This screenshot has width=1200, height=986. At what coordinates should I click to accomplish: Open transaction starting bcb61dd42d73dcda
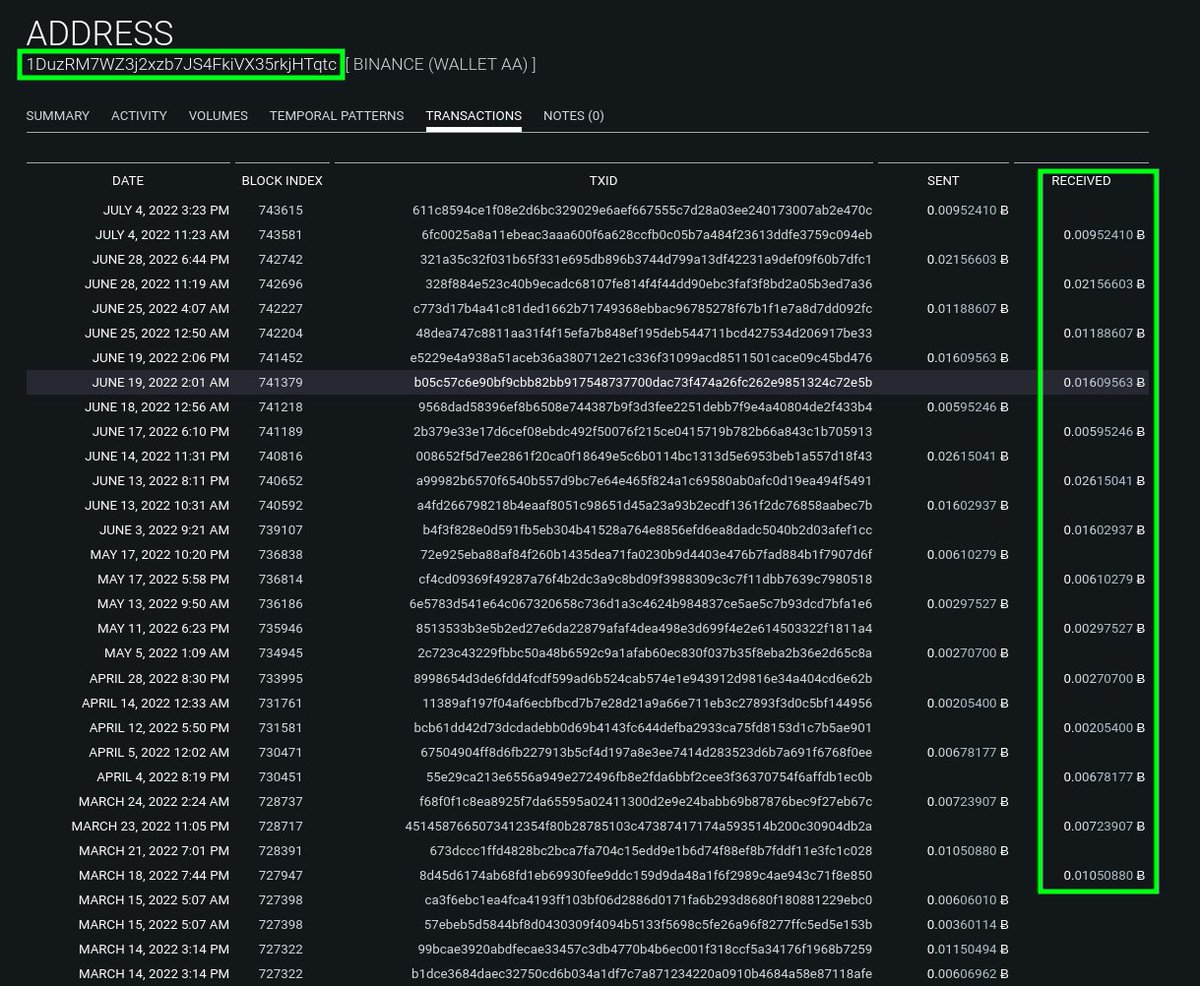(x=643, y=727)
